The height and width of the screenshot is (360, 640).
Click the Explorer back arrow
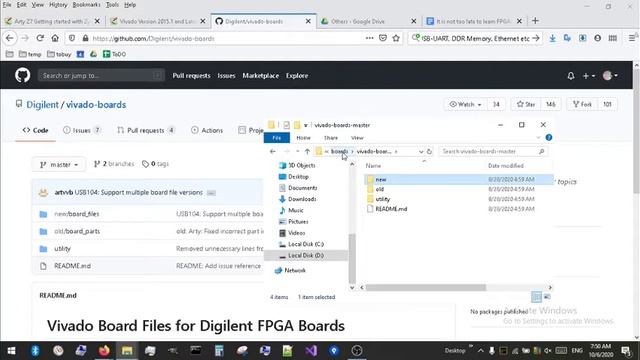tap(273, 151)
